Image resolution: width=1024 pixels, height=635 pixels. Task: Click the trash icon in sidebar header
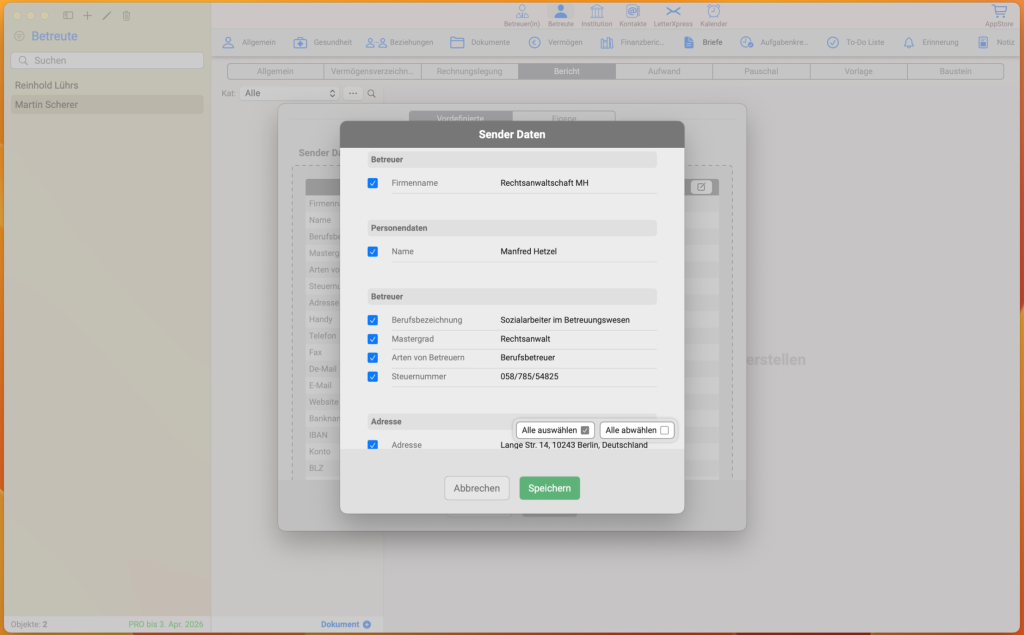pos(126,16)
